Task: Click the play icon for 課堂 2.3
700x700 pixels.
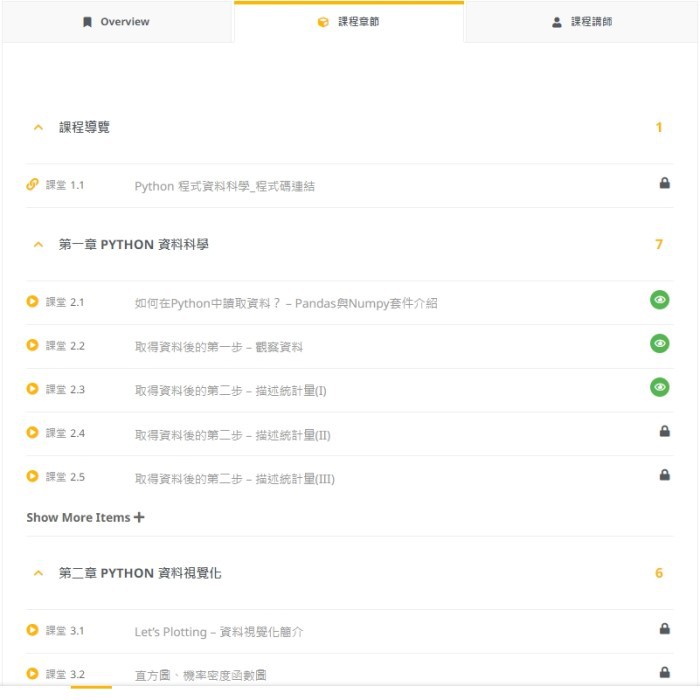Action: [x=32, y=389]
